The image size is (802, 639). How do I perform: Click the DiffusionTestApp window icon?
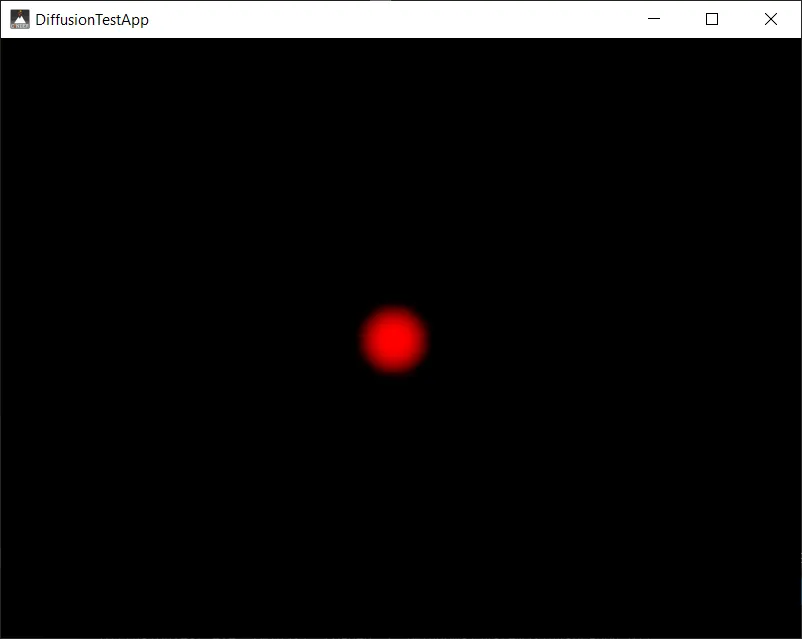tap(20, 19)
